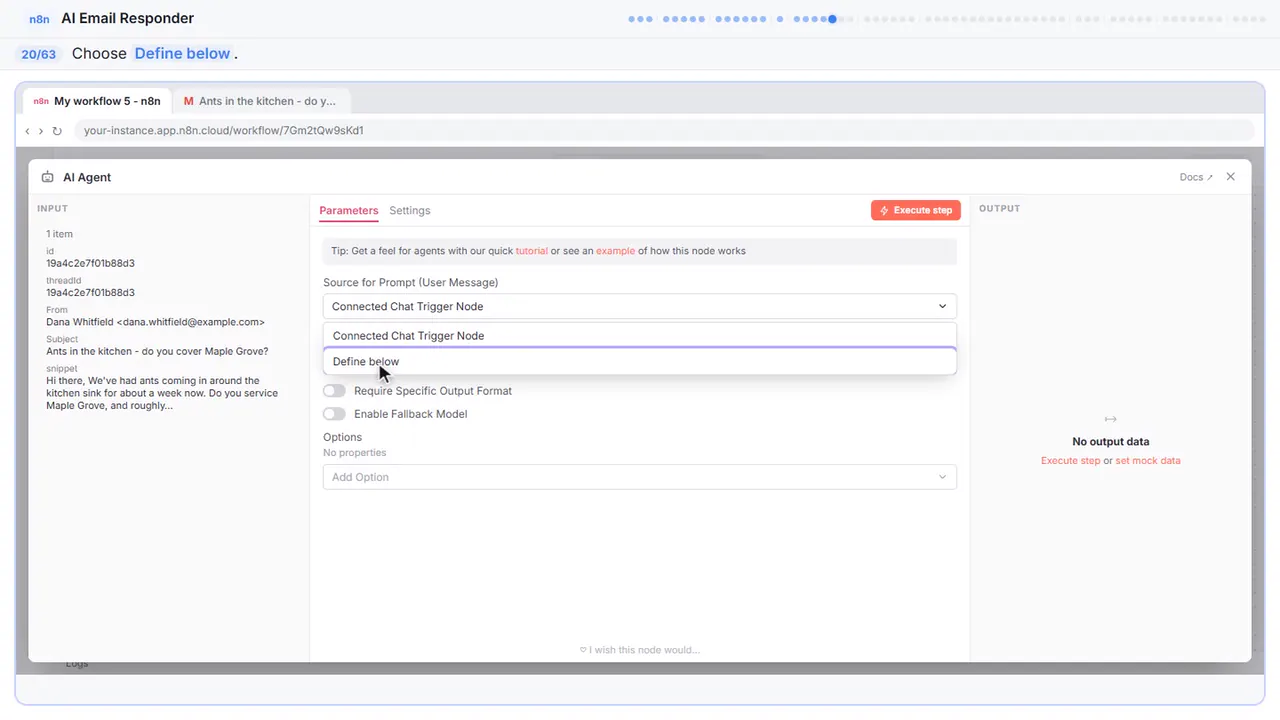
Task: Open the Add Option dropdown
Action: 640,477
